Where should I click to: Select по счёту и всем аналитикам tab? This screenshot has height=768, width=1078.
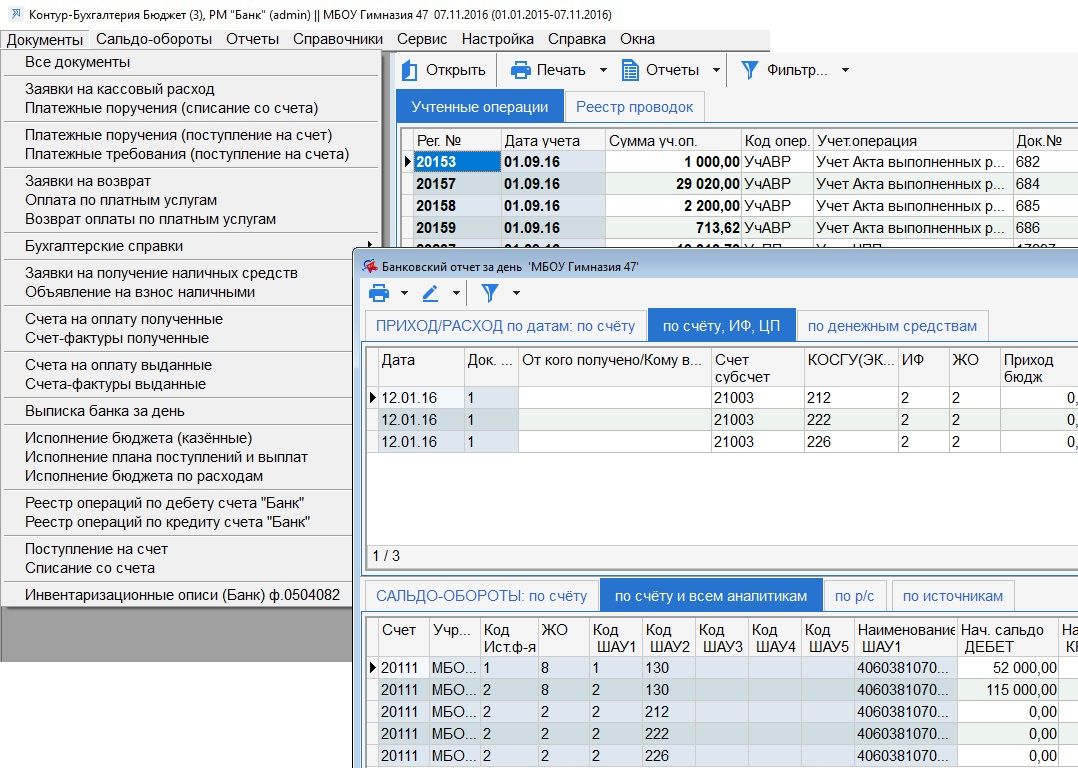(x=711, y=596)
